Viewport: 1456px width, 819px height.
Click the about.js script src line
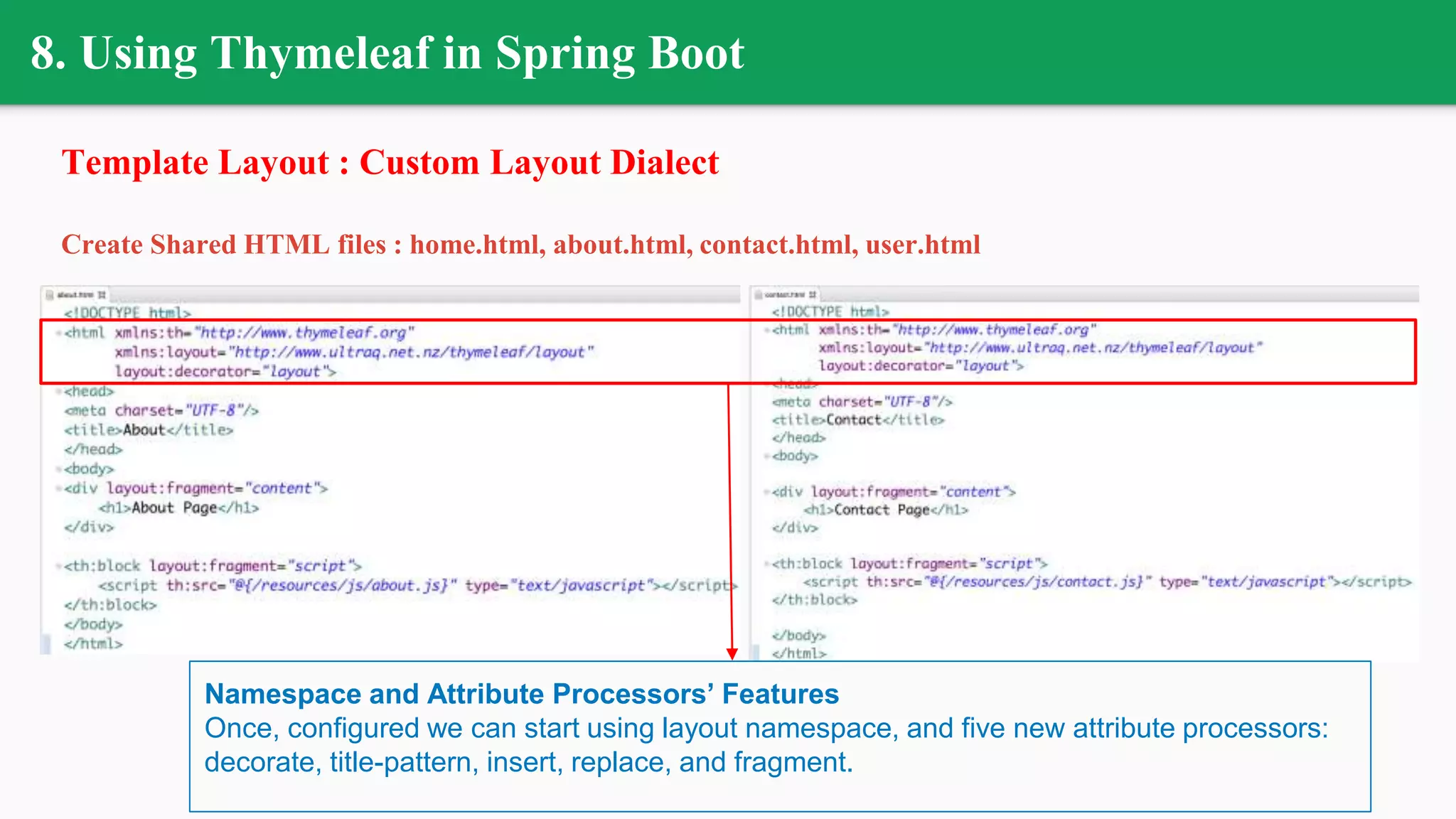[x=341, y=585]
